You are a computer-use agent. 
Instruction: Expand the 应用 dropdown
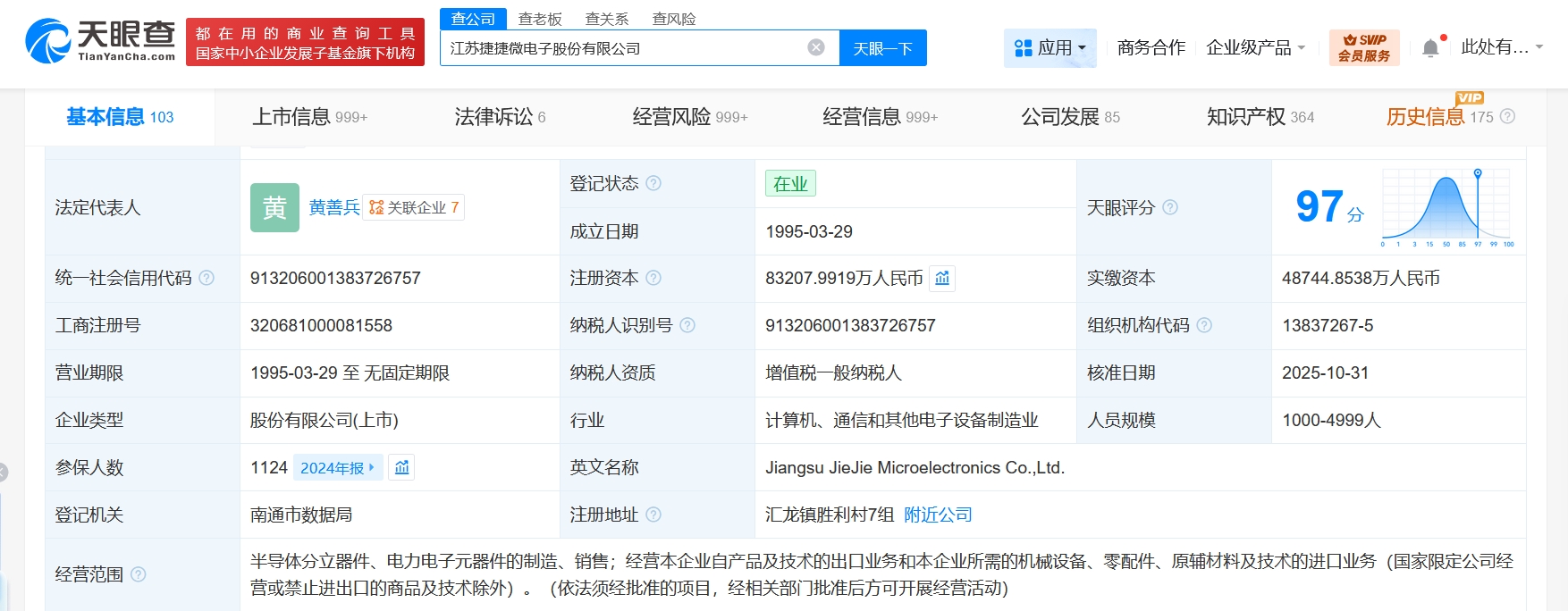(1050, 48)
